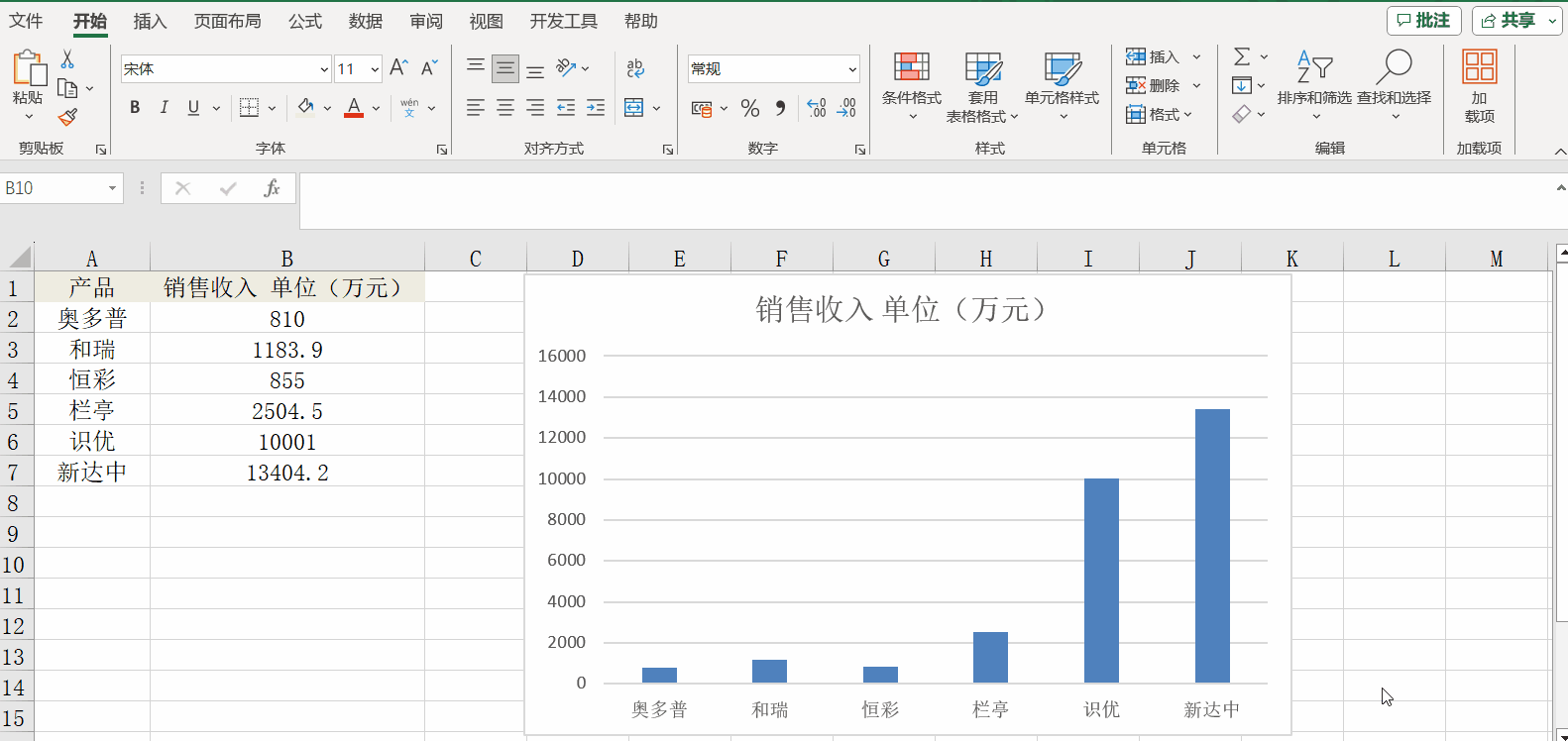The width and height of the screenshot is (1568, 741).
Task: Align text left
Action: point(476,107)
